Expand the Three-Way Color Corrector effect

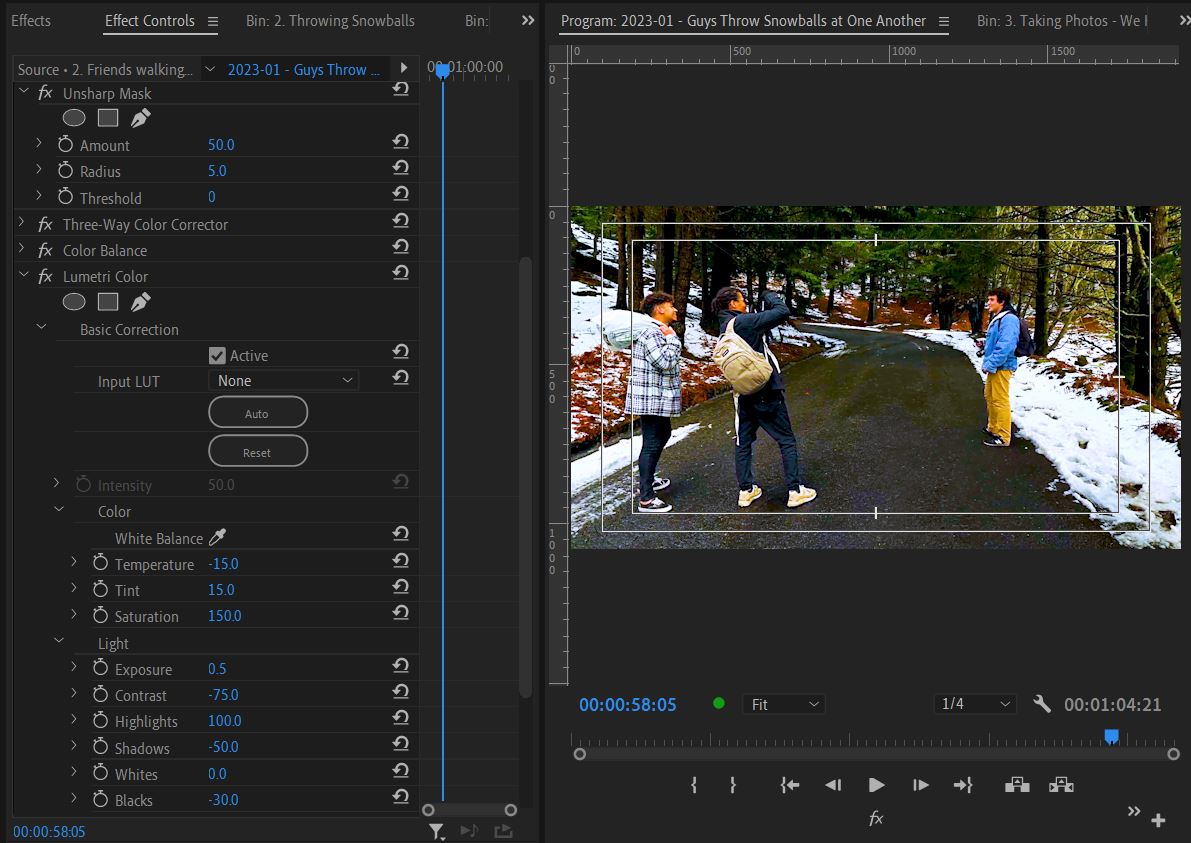pyautogui.click(x=21, y=223)
